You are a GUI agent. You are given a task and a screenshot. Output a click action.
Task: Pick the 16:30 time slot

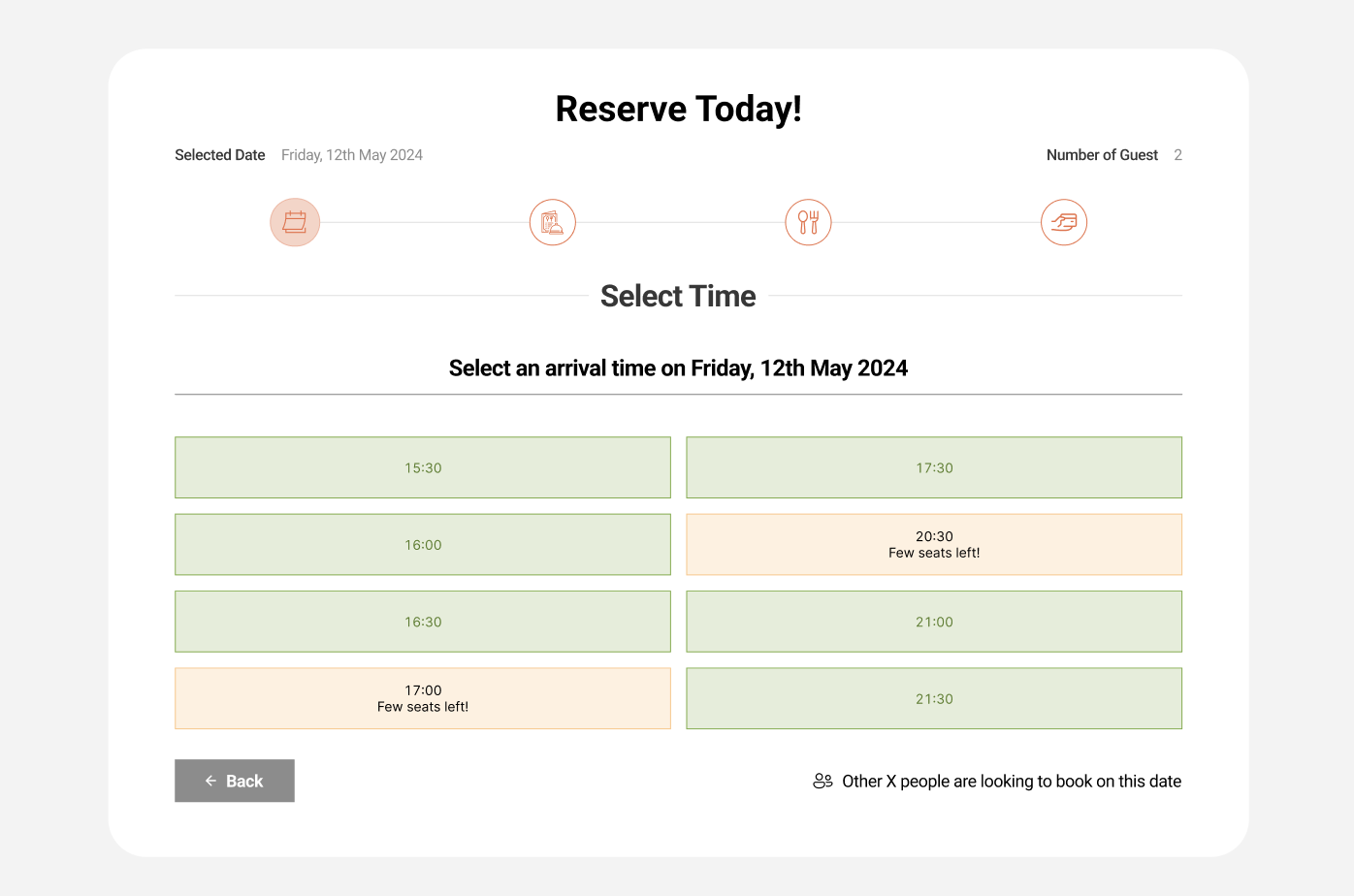[x=423, y=622]
